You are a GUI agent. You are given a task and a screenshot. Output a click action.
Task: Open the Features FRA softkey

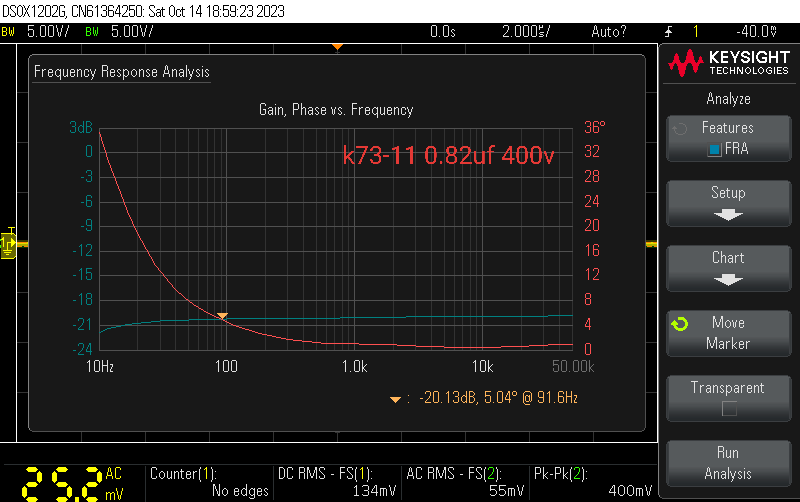tap(729, 138)
